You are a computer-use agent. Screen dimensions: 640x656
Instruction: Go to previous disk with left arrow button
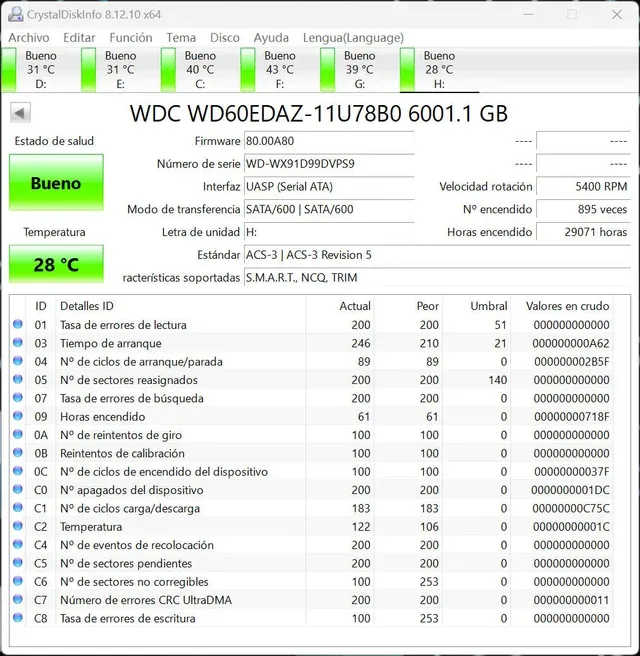(20, 113)
